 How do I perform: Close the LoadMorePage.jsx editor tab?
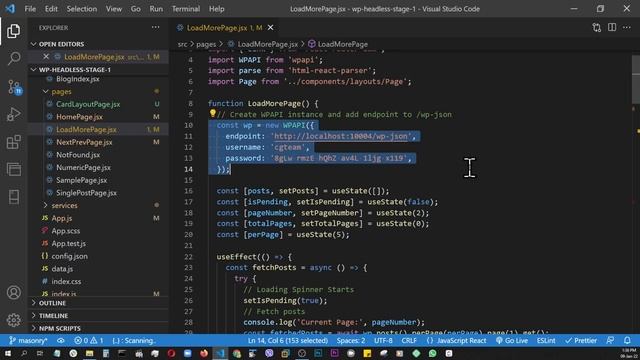[x=270, y=27]
